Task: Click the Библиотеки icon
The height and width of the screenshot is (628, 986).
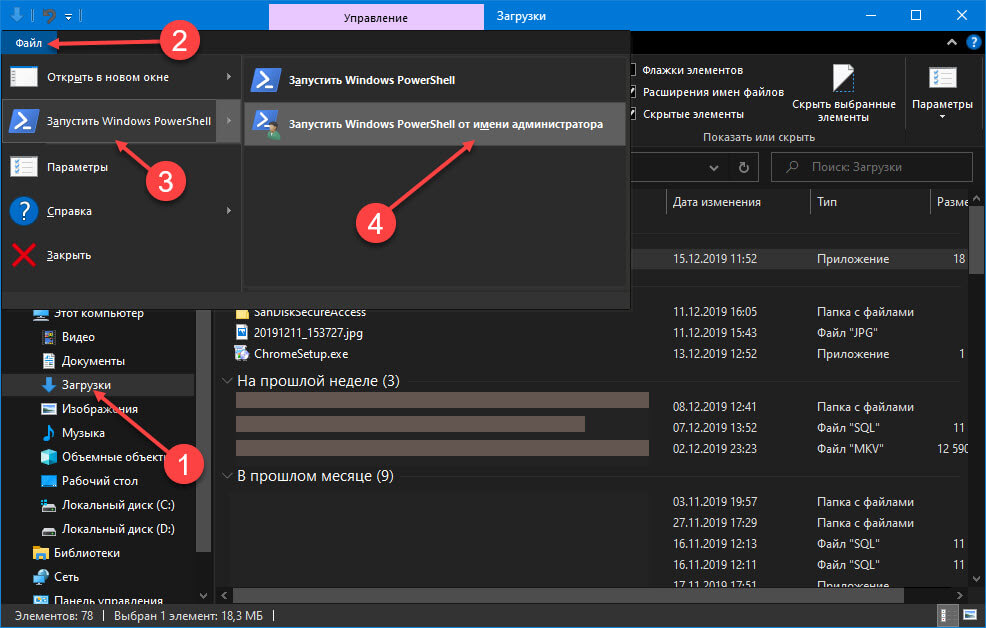Action: (x=40, y=553)
